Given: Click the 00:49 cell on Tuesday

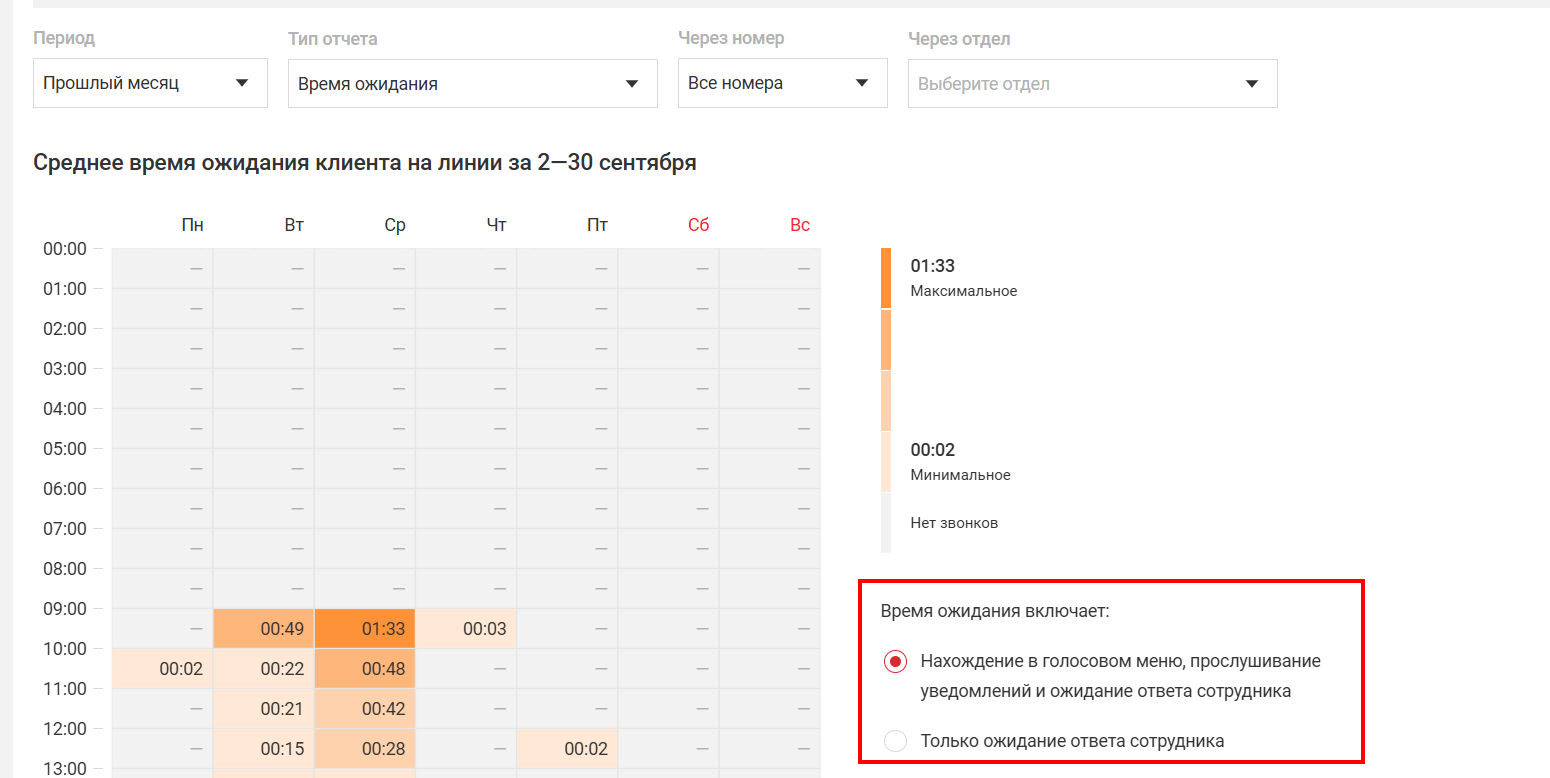Looking at the screenshot, I should (x=264, y=629).
